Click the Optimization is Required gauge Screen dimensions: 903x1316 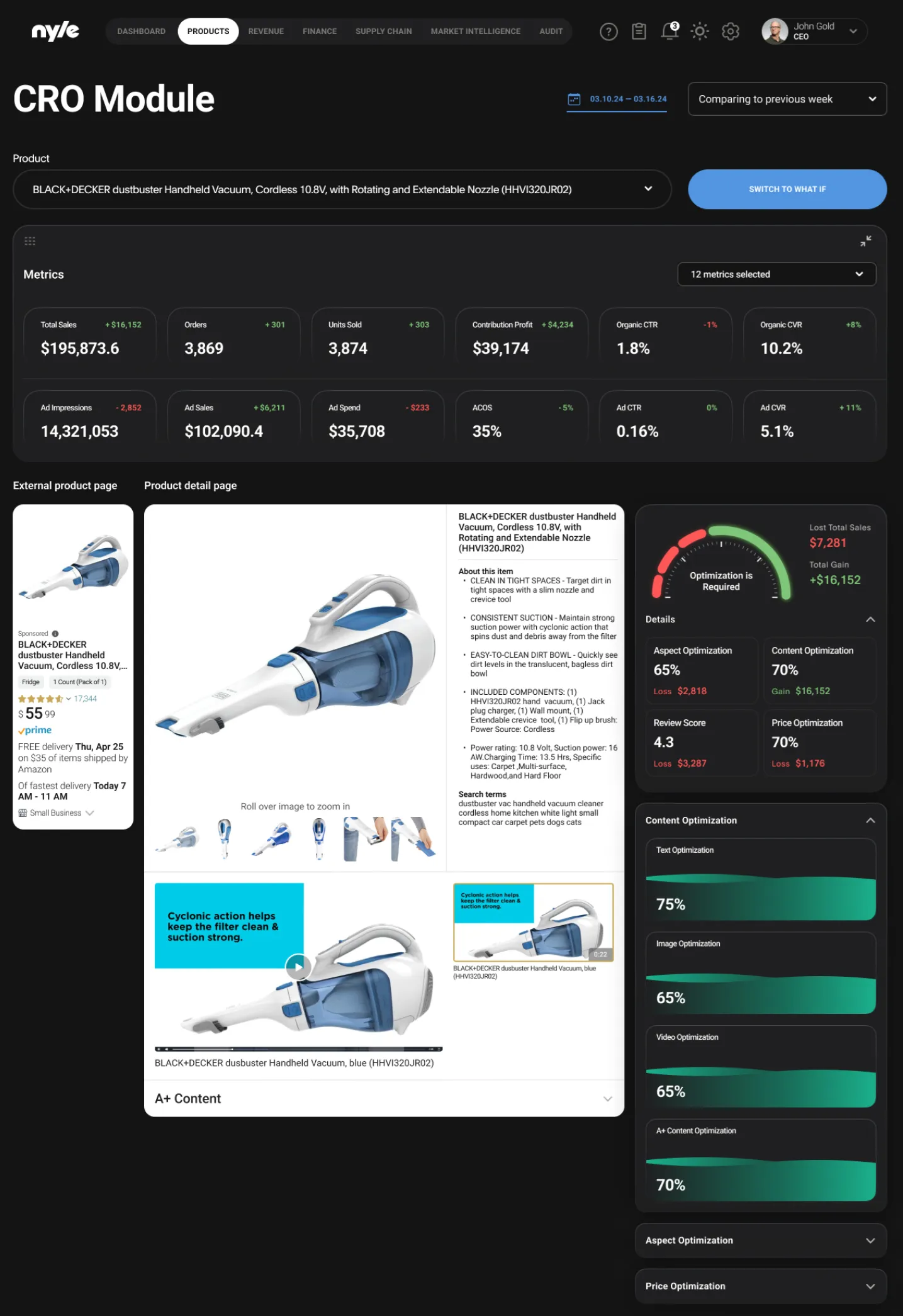click(721, 563)
